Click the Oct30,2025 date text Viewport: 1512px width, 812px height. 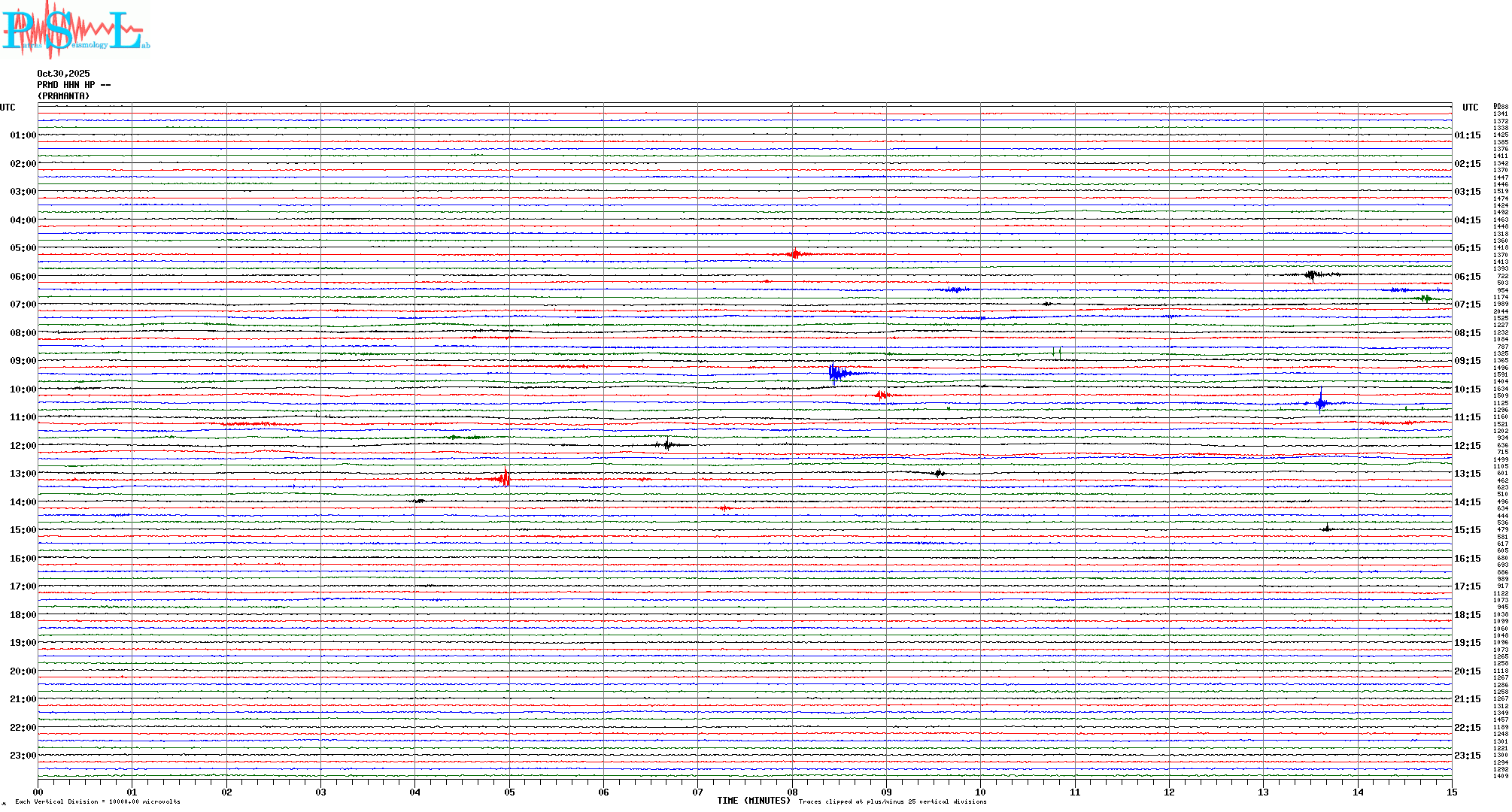point(63,74)
